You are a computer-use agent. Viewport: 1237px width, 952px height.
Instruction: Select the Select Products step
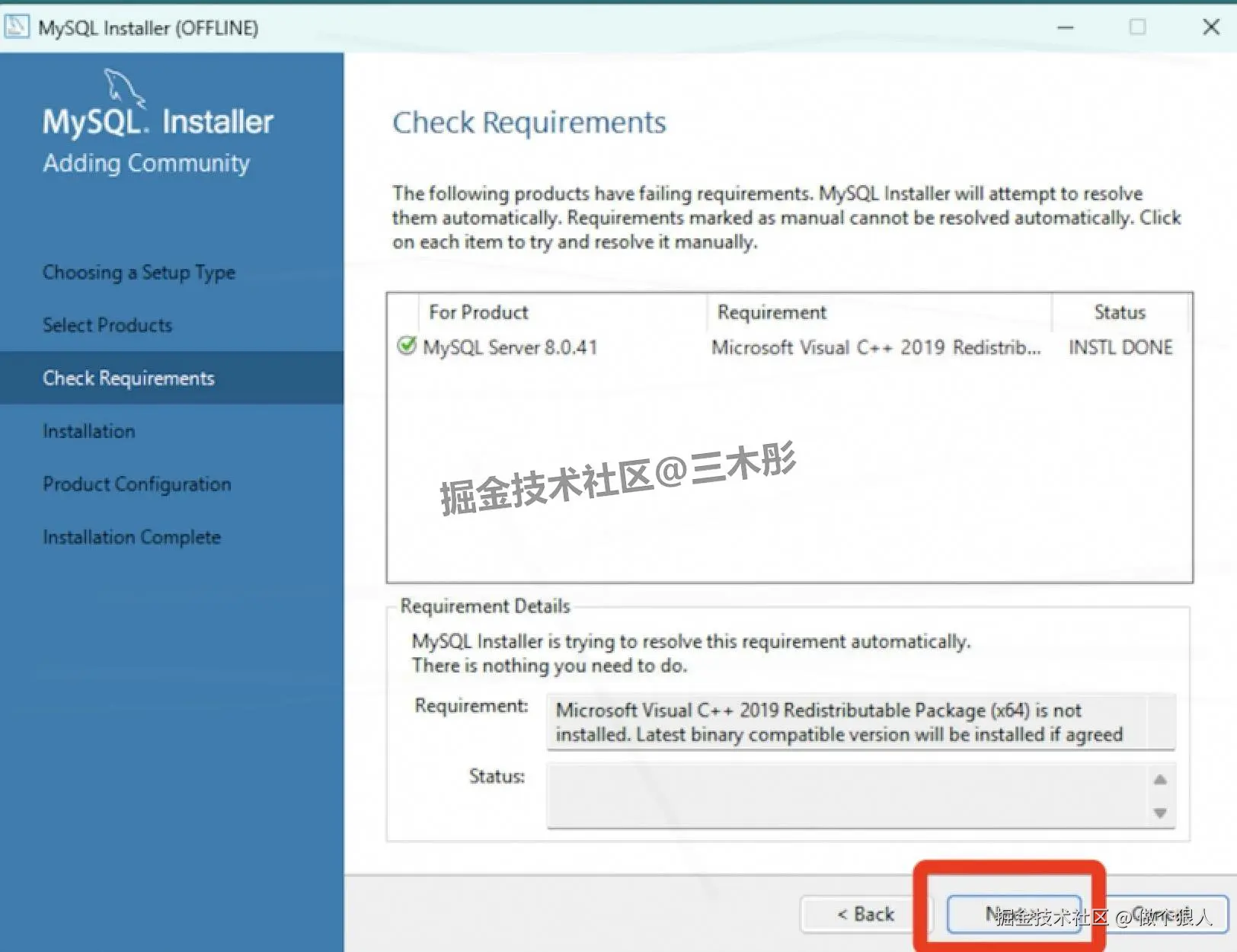point(107,324)
